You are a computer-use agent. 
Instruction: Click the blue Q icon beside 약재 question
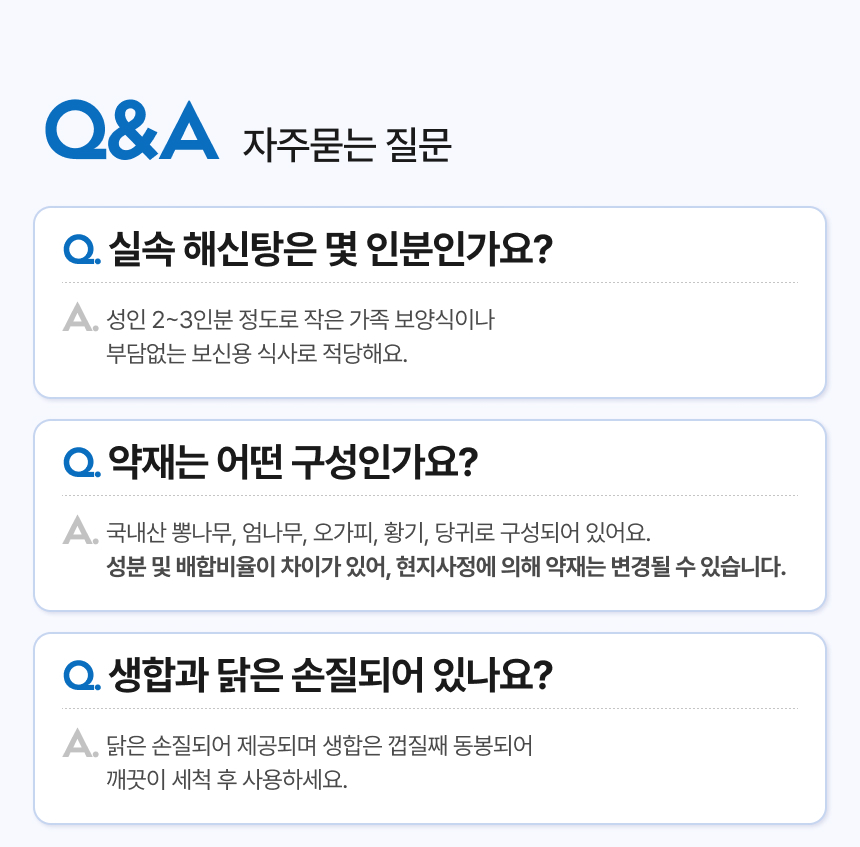[78, 461]
